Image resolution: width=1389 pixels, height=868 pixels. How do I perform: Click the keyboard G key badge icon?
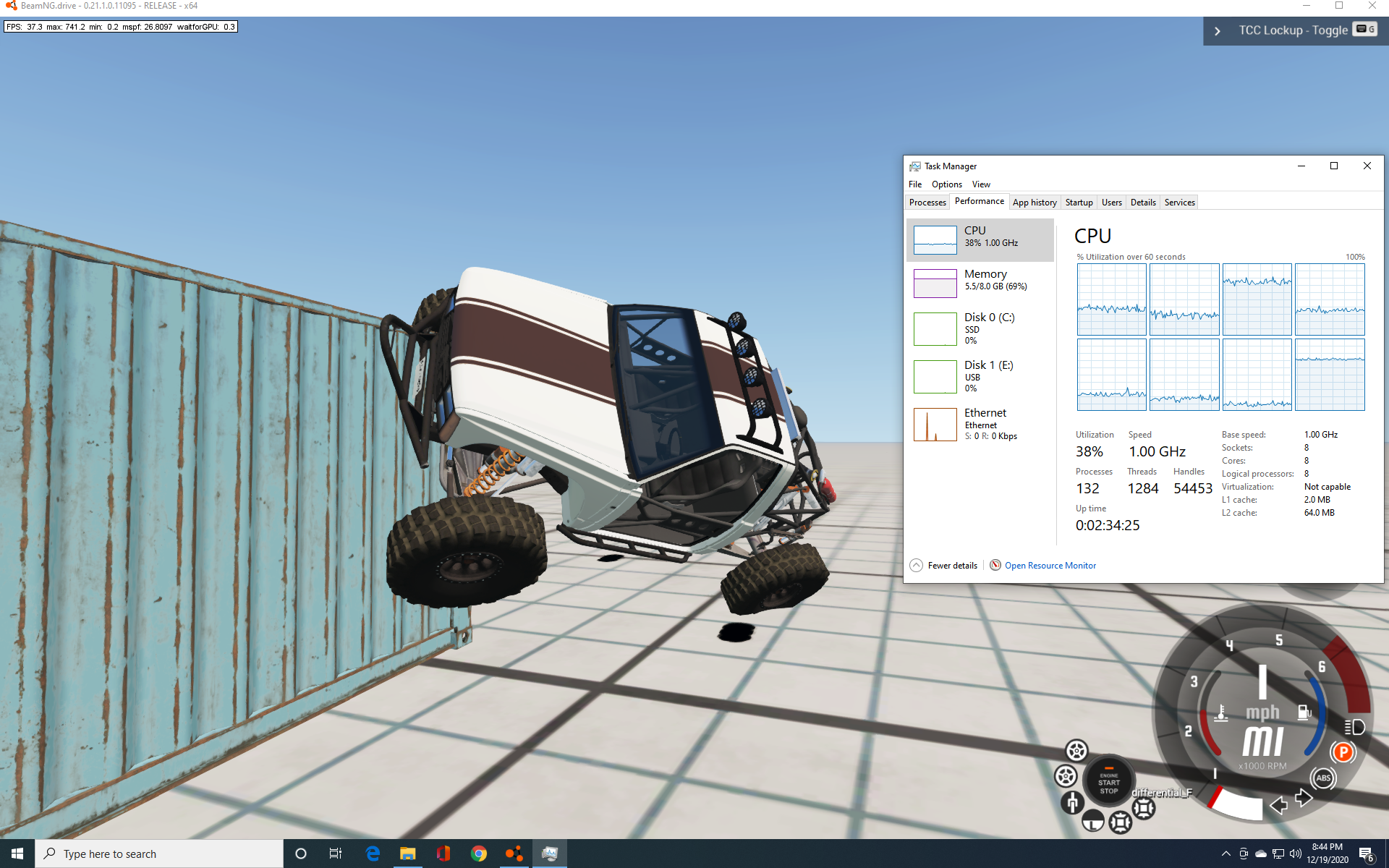click(1365, 30)
